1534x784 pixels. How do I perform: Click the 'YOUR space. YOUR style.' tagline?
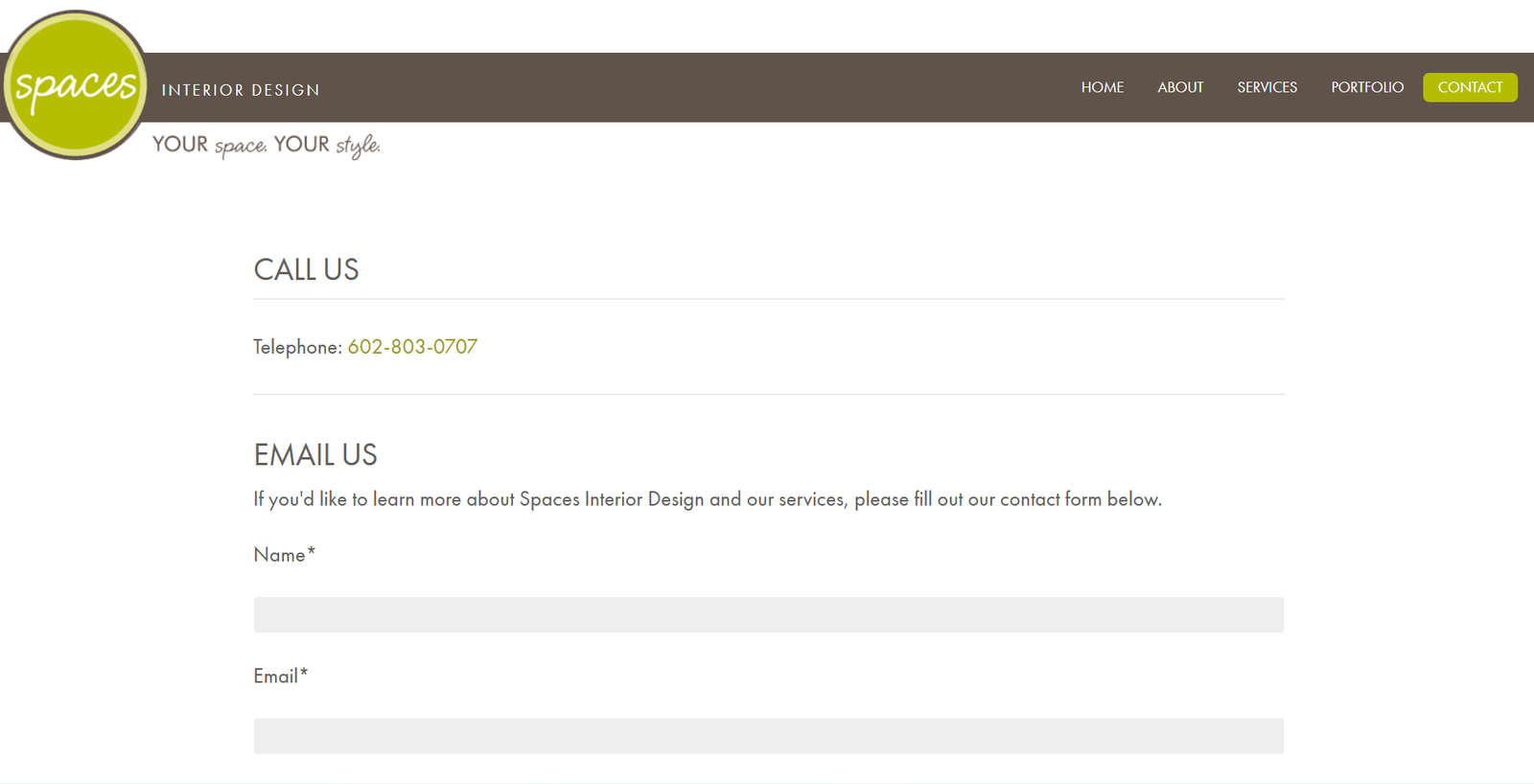click(266, 145)
